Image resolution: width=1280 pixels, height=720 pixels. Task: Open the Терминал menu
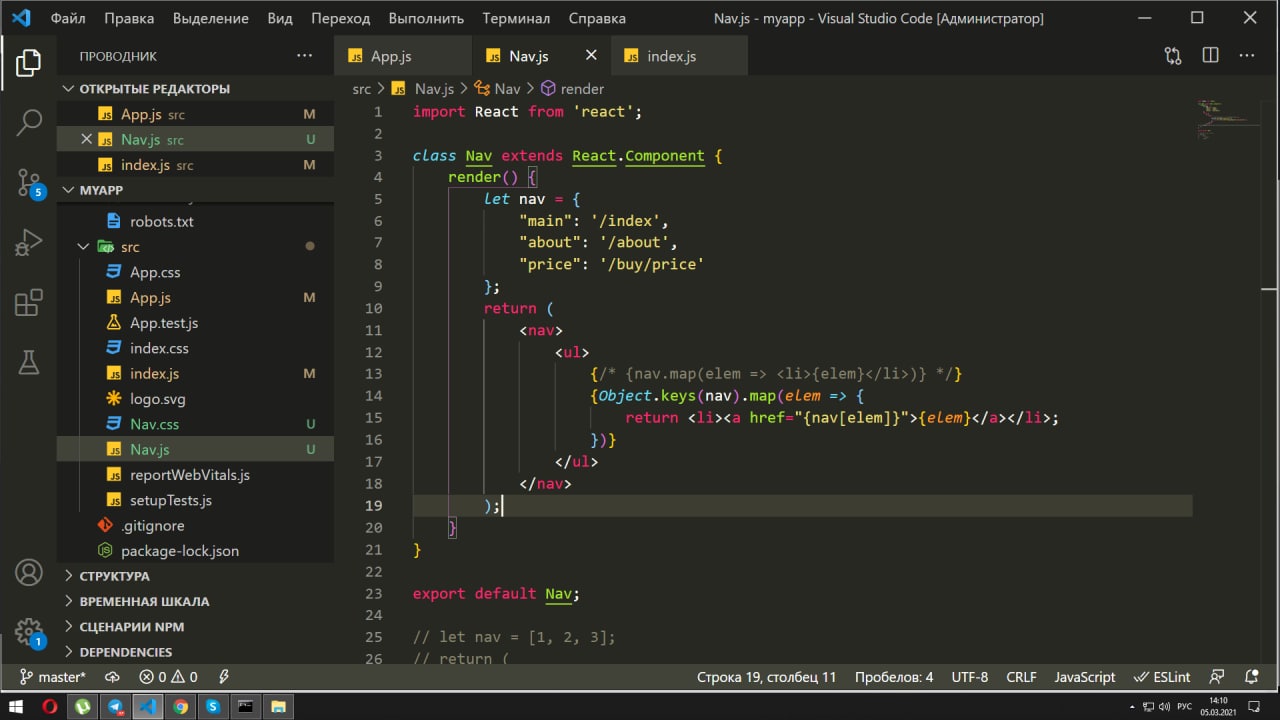point(516,18)
